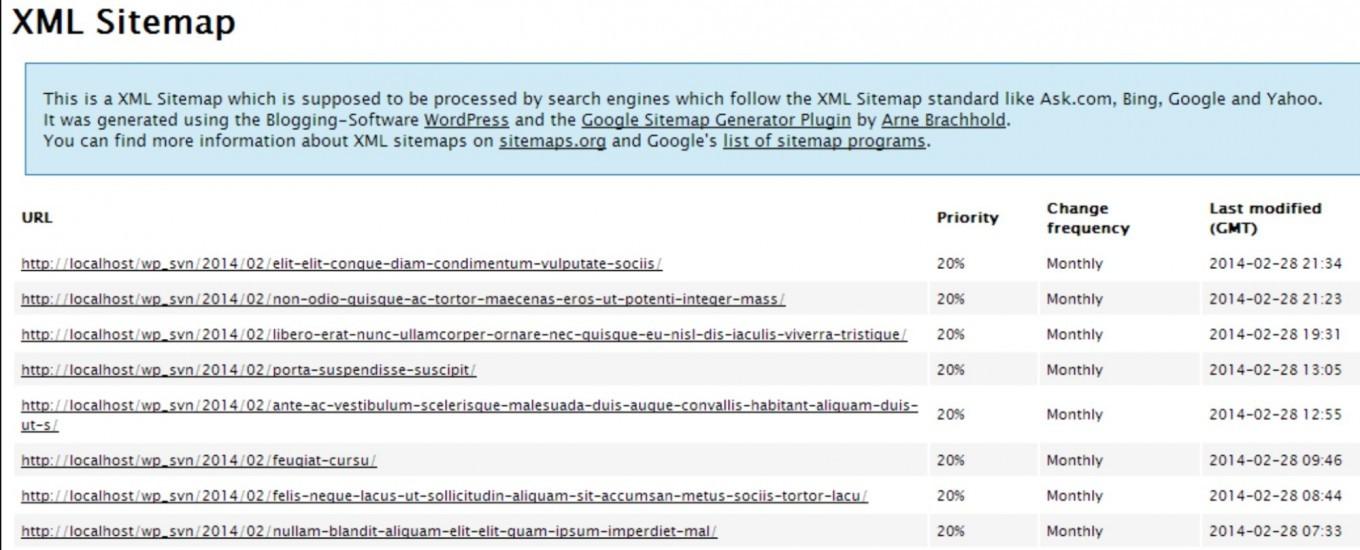The image size is (1360, 550).
Task: Click the Last modified (GMT) column header
Action: tap(1264, 218)
